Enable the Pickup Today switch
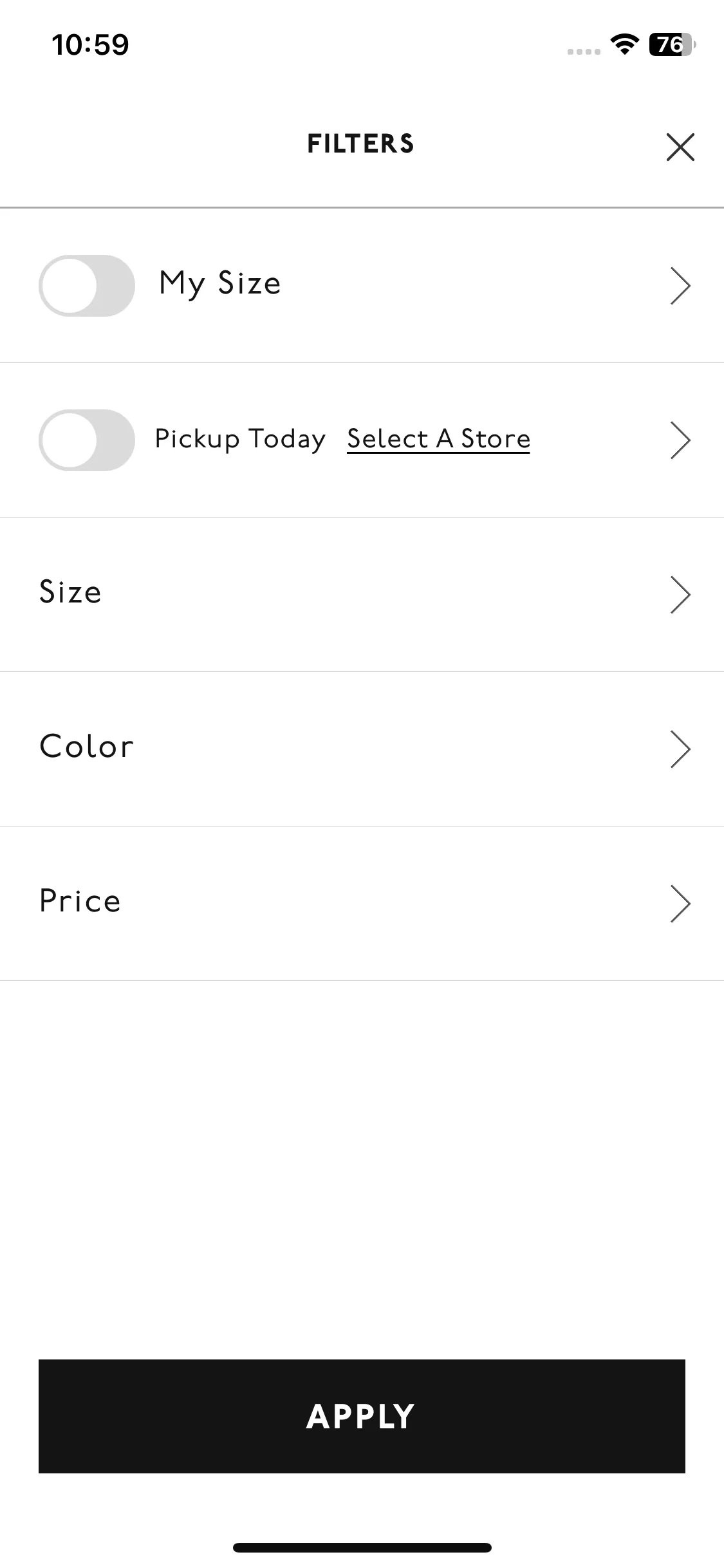The width and height of the screenshot is (724, 1568). [x=87, y=440]
